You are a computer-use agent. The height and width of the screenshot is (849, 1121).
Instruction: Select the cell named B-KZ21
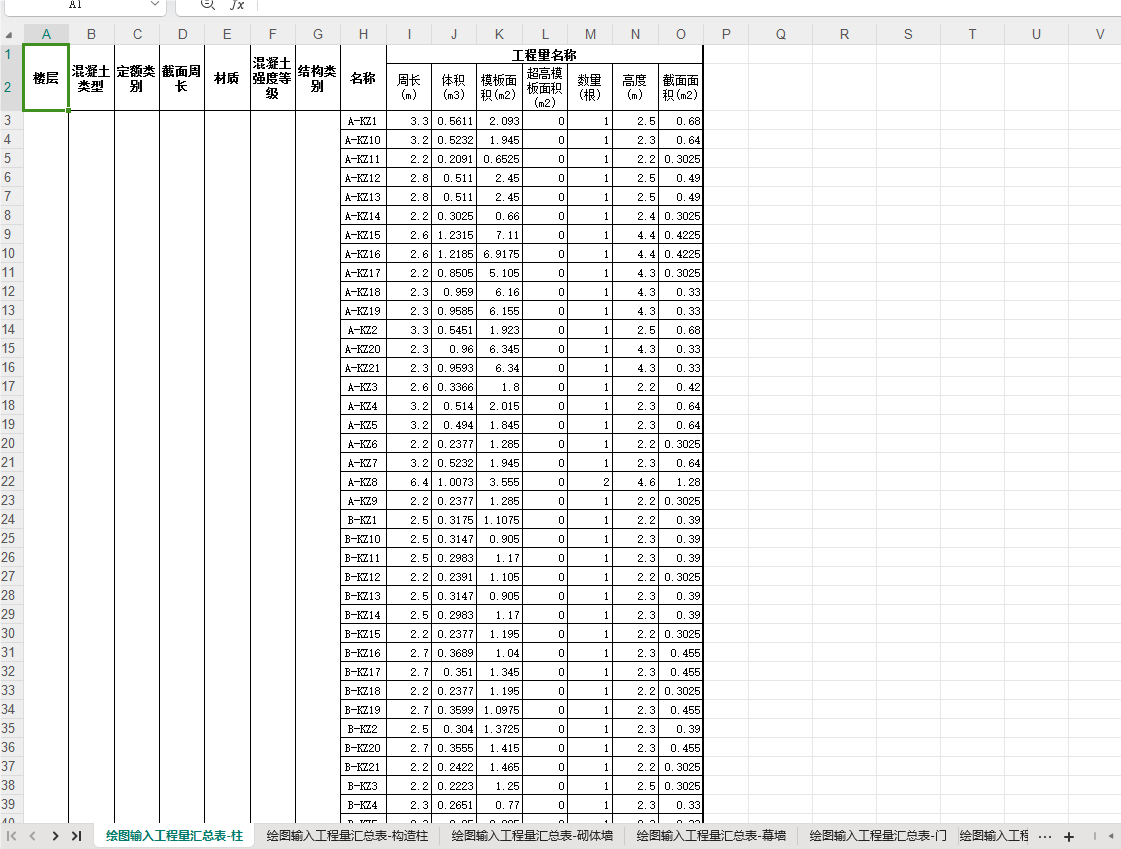[x=363, y=767]
